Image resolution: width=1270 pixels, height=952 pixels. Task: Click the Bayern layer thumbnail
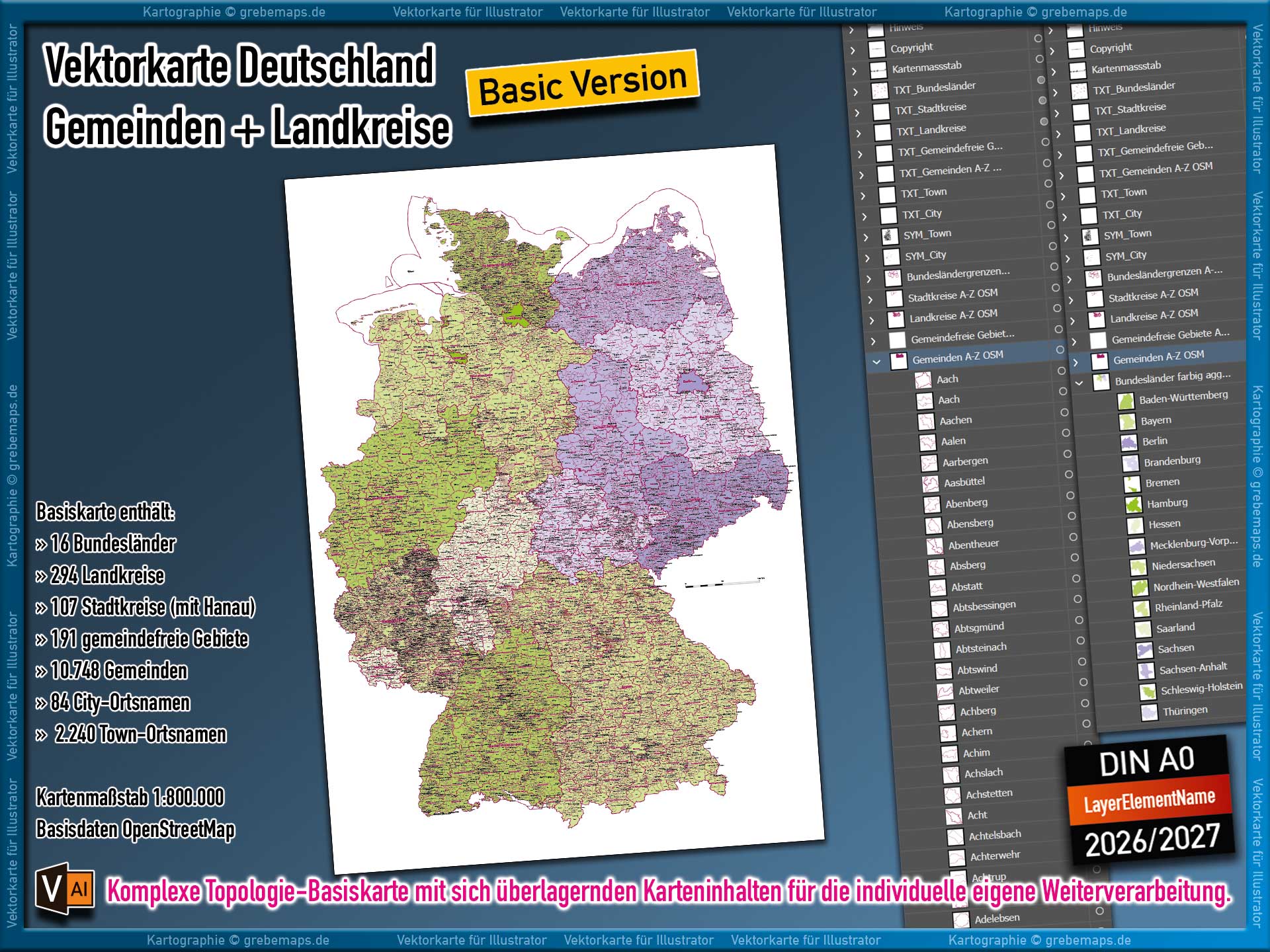1126,422
